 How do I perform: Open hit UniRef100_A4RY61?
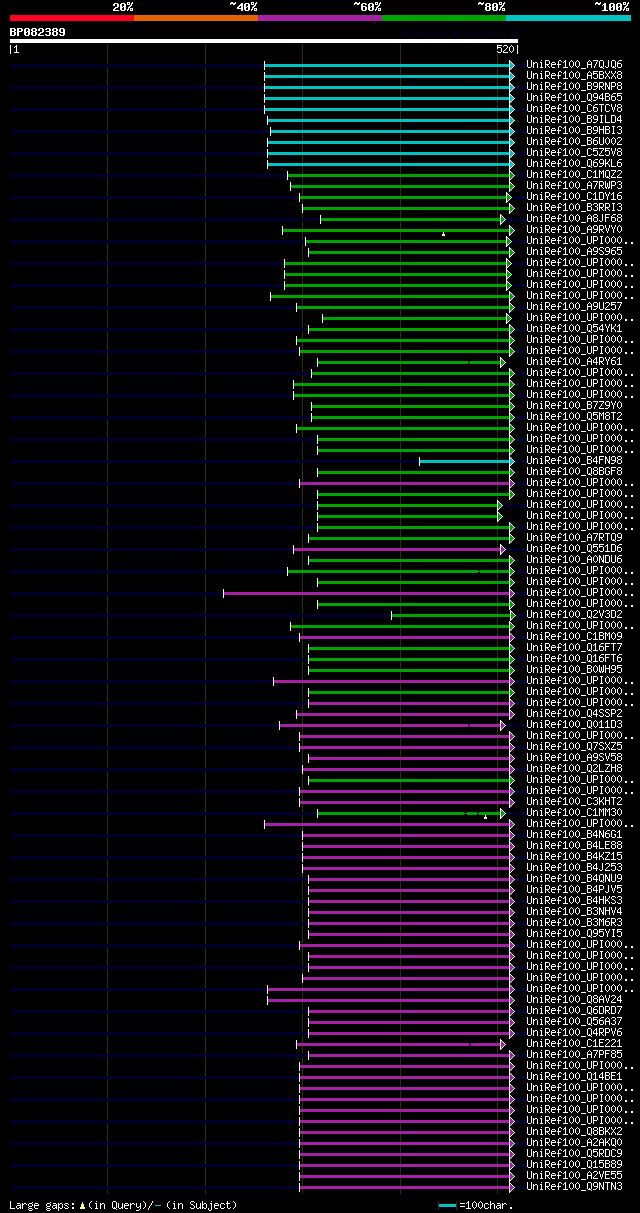[574, 361]
